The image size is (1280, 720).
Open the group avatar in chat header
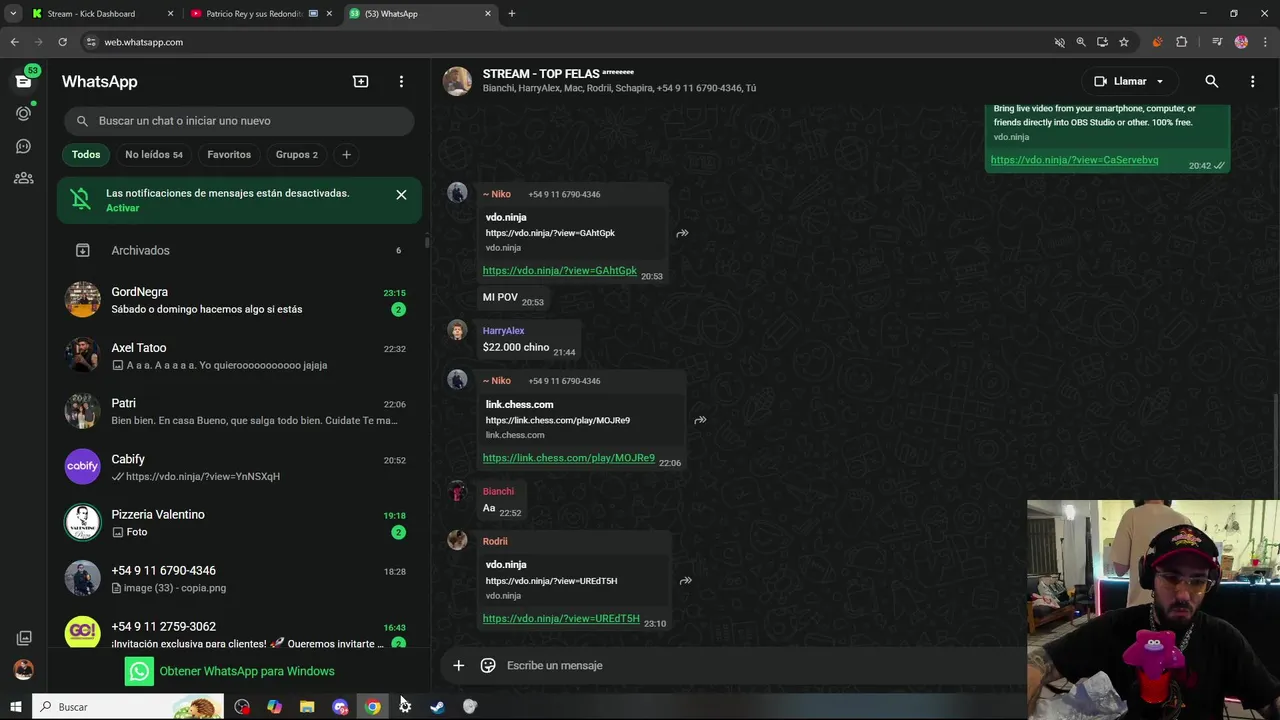458,81
